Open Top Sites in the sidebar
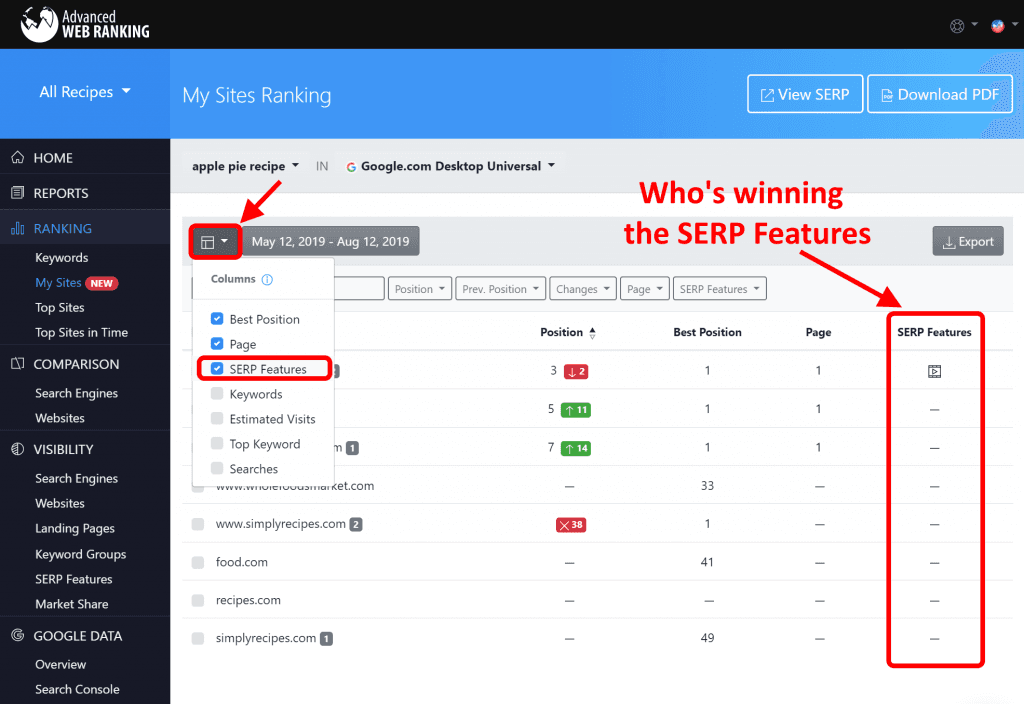1024x704 pixels. point(59,308)
